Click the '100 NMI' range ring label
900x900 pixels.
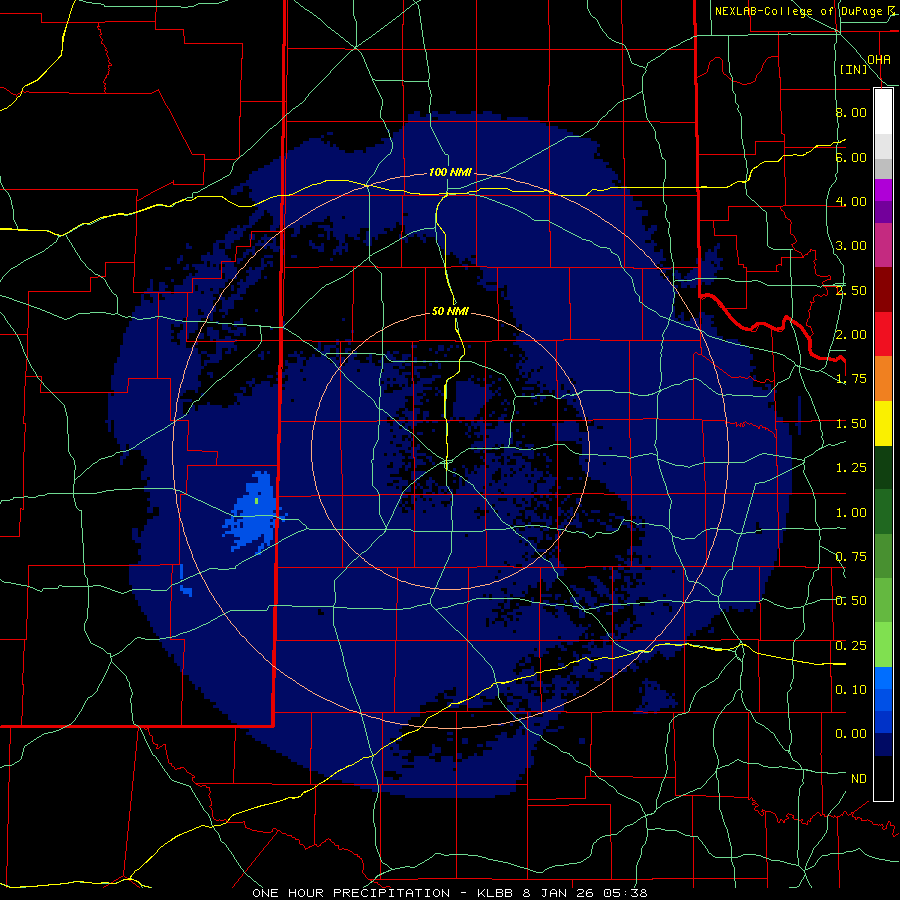click(450, 172)
